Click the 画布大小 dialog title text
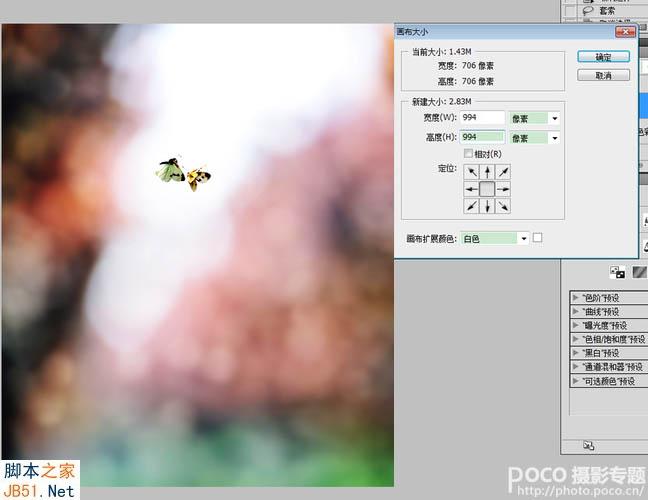This screenshot has height=500, width=648. coord(412,32)
